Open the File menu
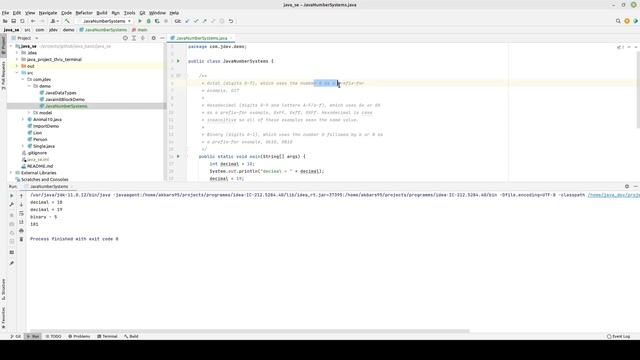 [x=5, y=13]
